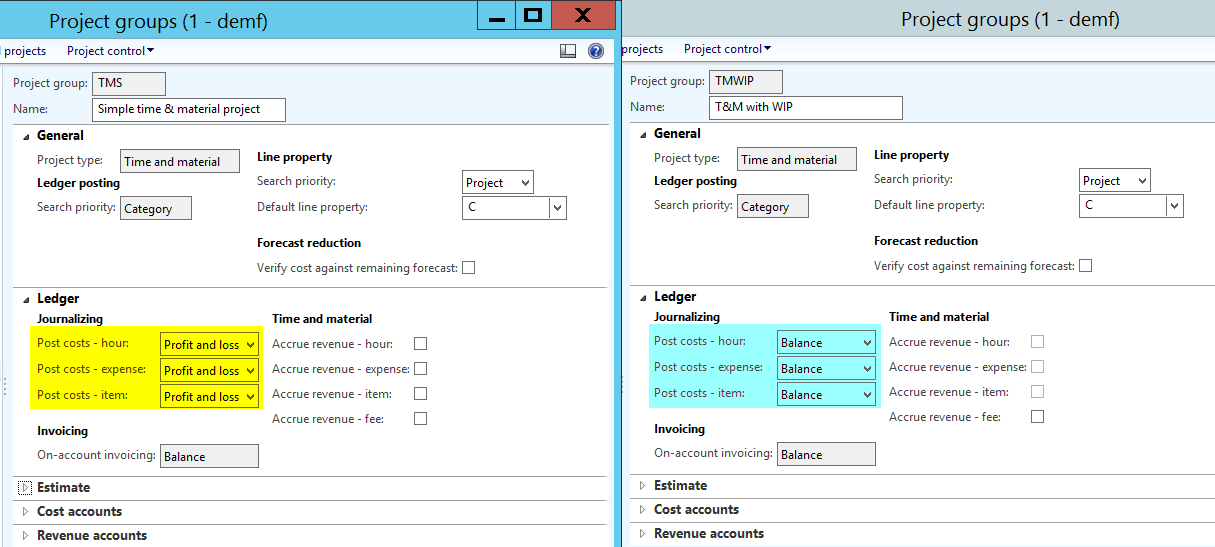Viewport: 1215px width, 547px height.
Task: Toggle Accrue revenue - fee in right form
Action: [x=1037, y=417]
